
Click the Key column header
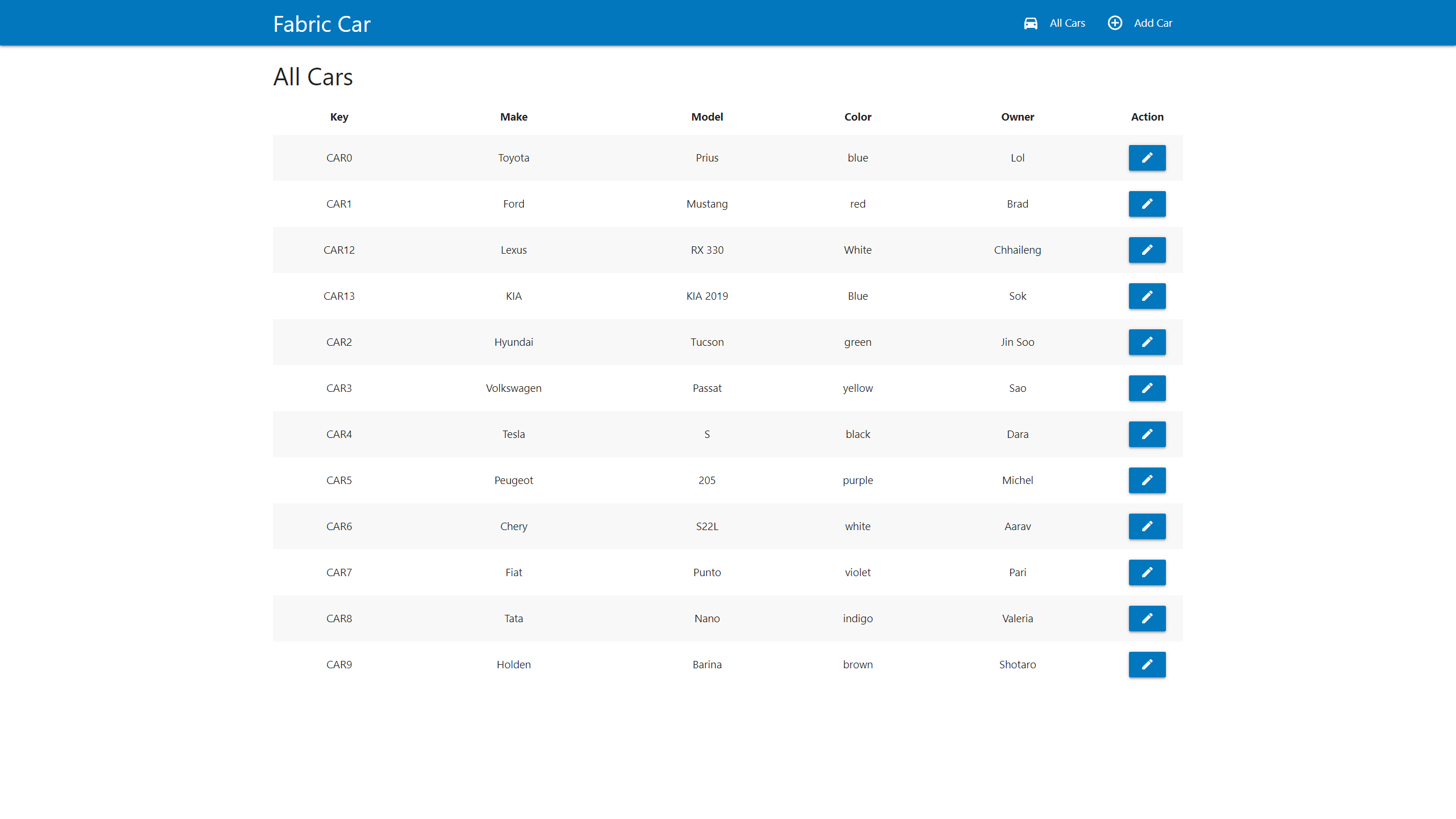(x=339, y=117)
